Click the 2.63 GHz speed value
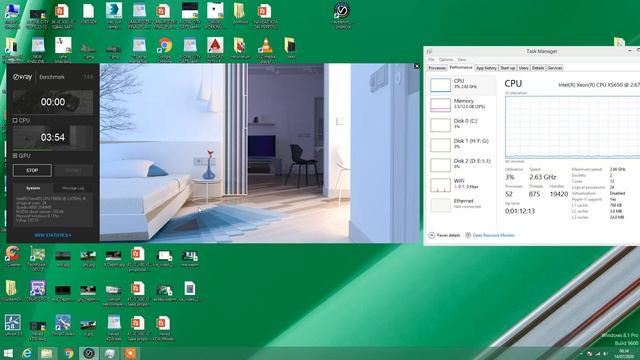 pos(542,177)
